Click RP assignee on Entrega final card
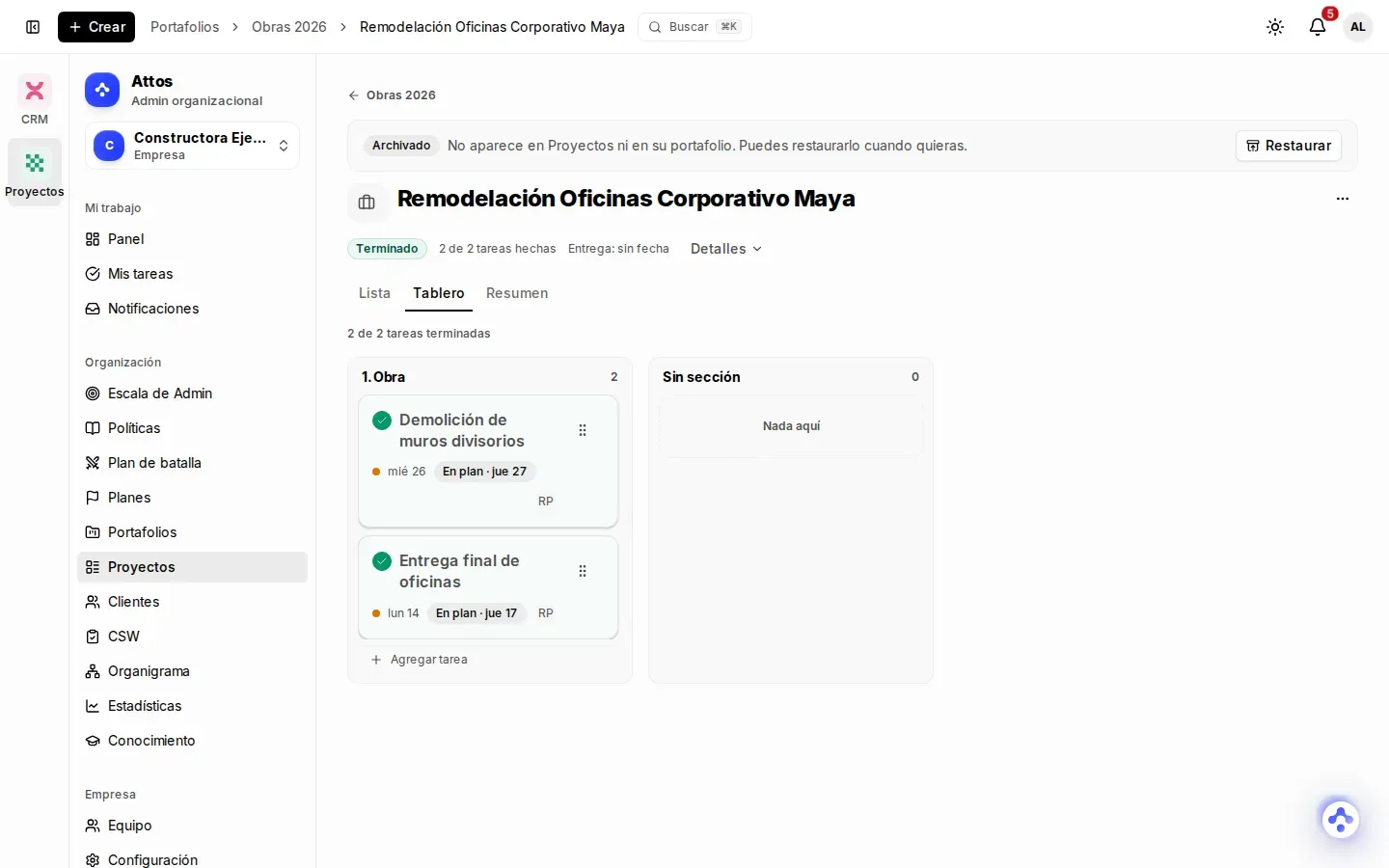Screen dimensions: 1389x868 [x=546, y=613]
